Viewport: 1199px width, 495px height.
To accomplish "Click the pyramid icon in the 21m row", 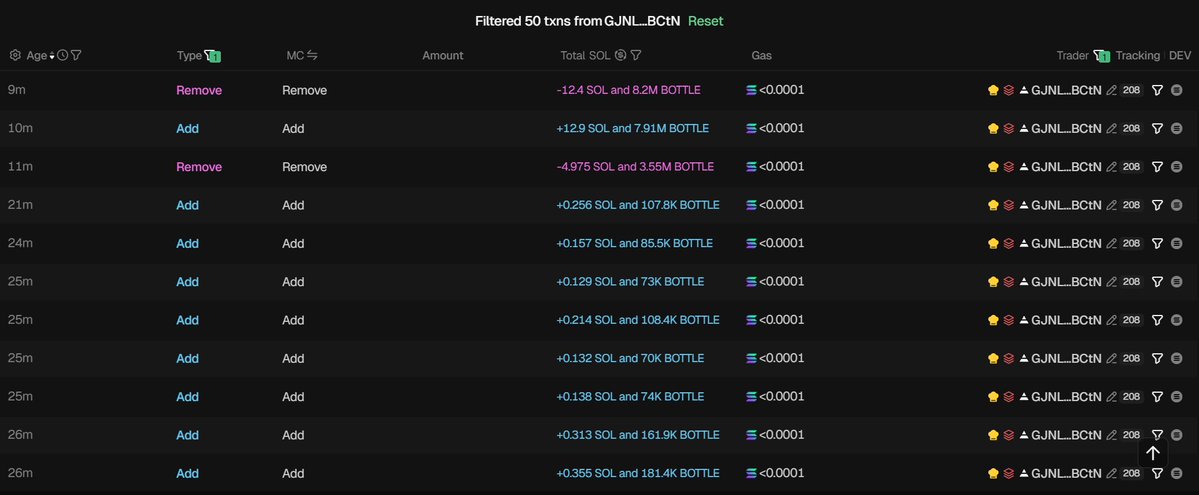I will (1024, 205).
